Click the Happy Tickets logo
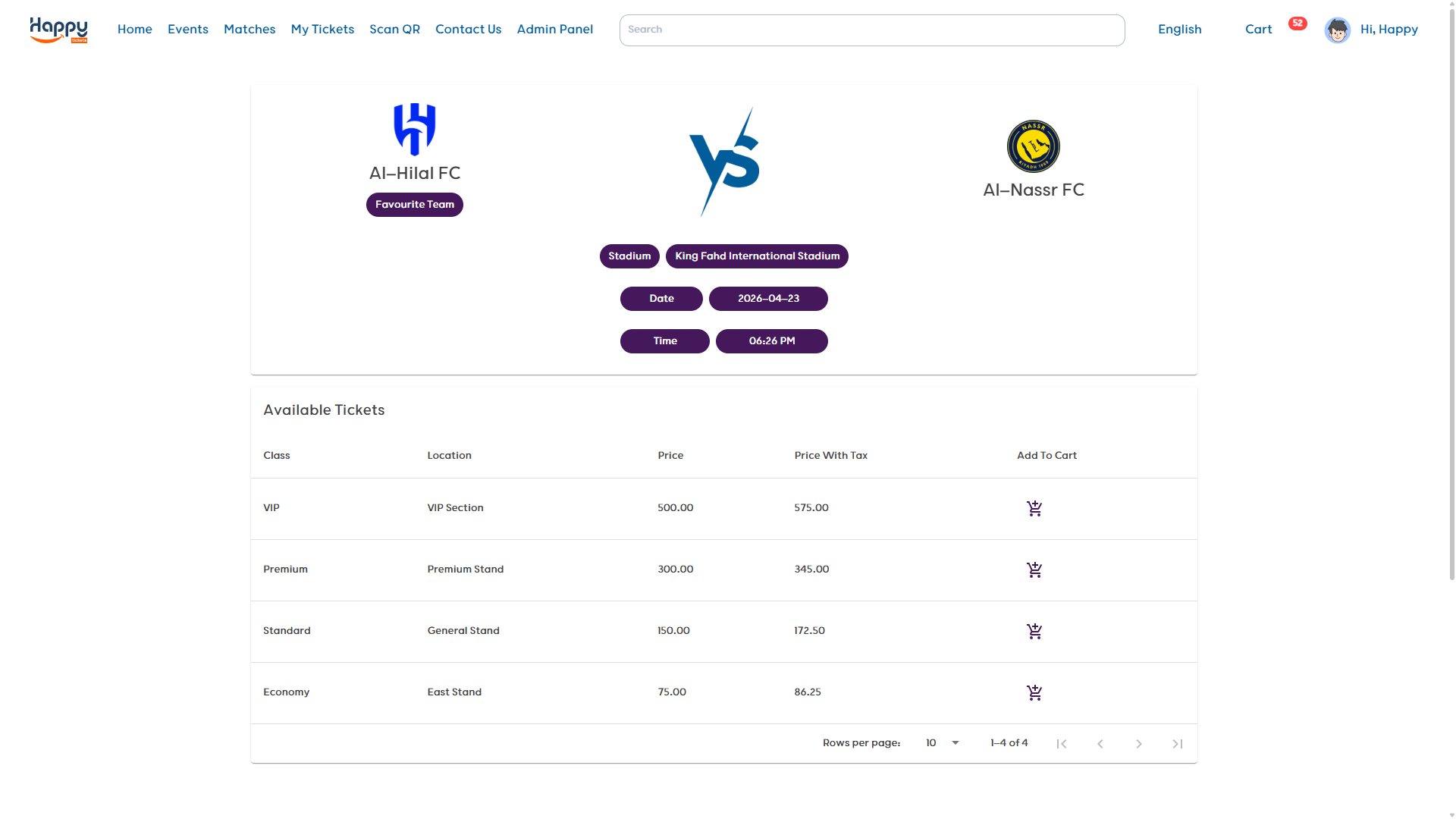This screenshot has width=1456, height=819. pos(58,30)
